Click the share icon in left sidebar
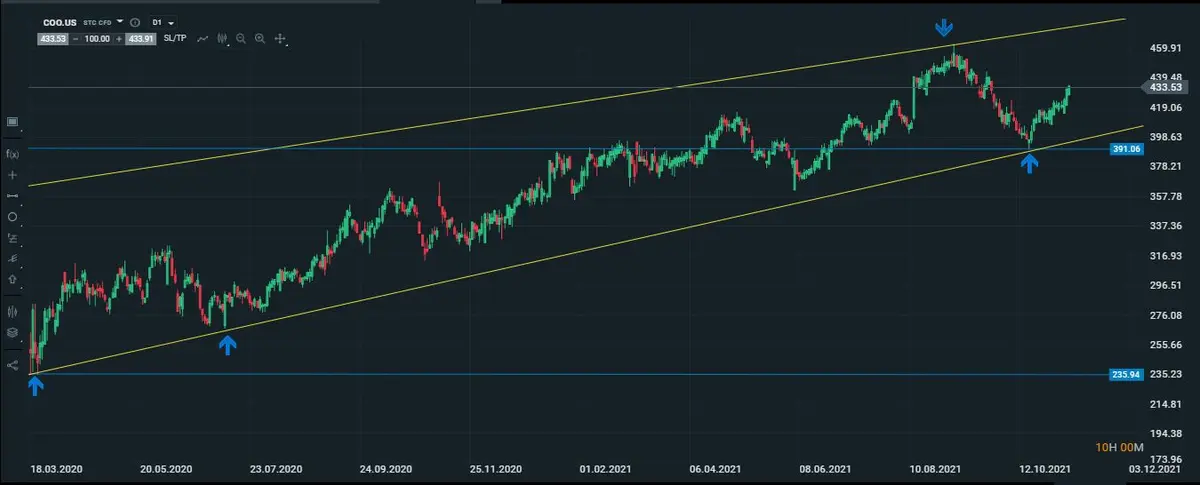 [12, 365]
